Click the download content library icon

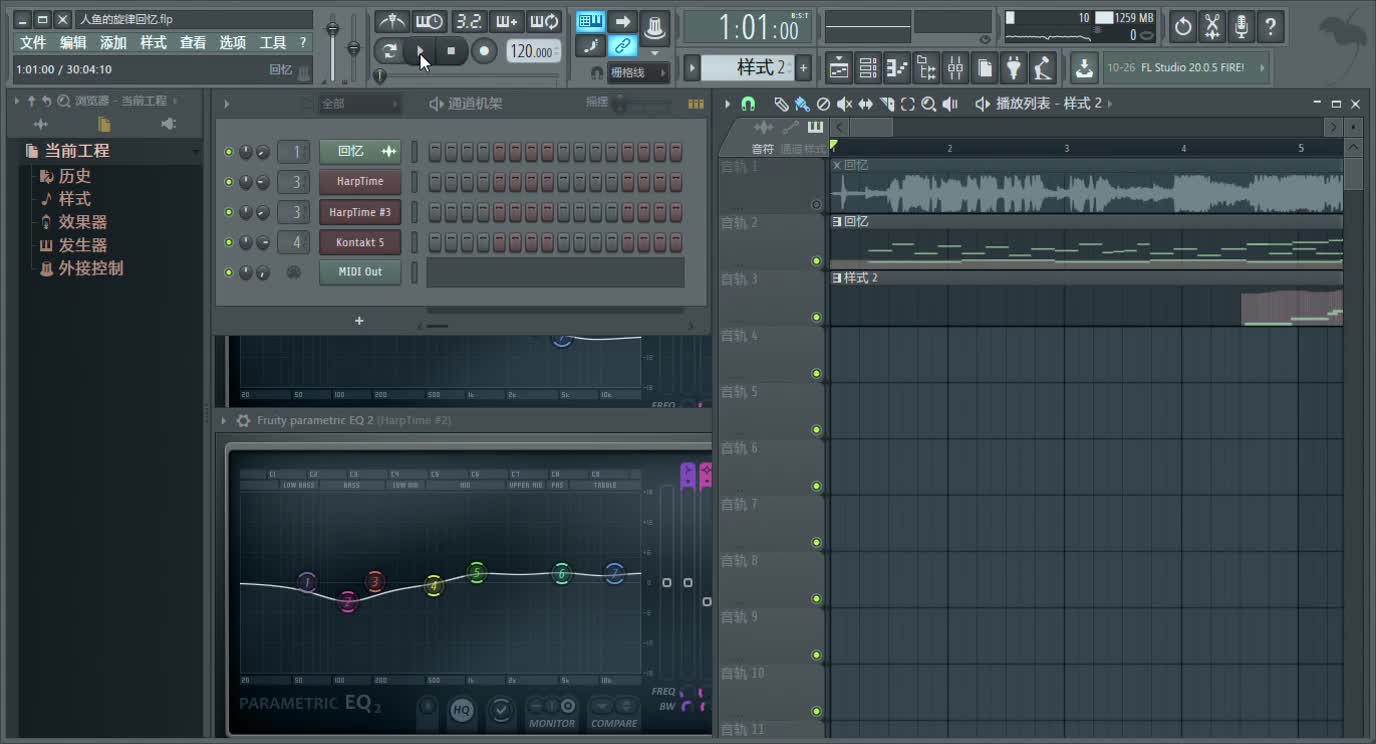(1084, 68)
